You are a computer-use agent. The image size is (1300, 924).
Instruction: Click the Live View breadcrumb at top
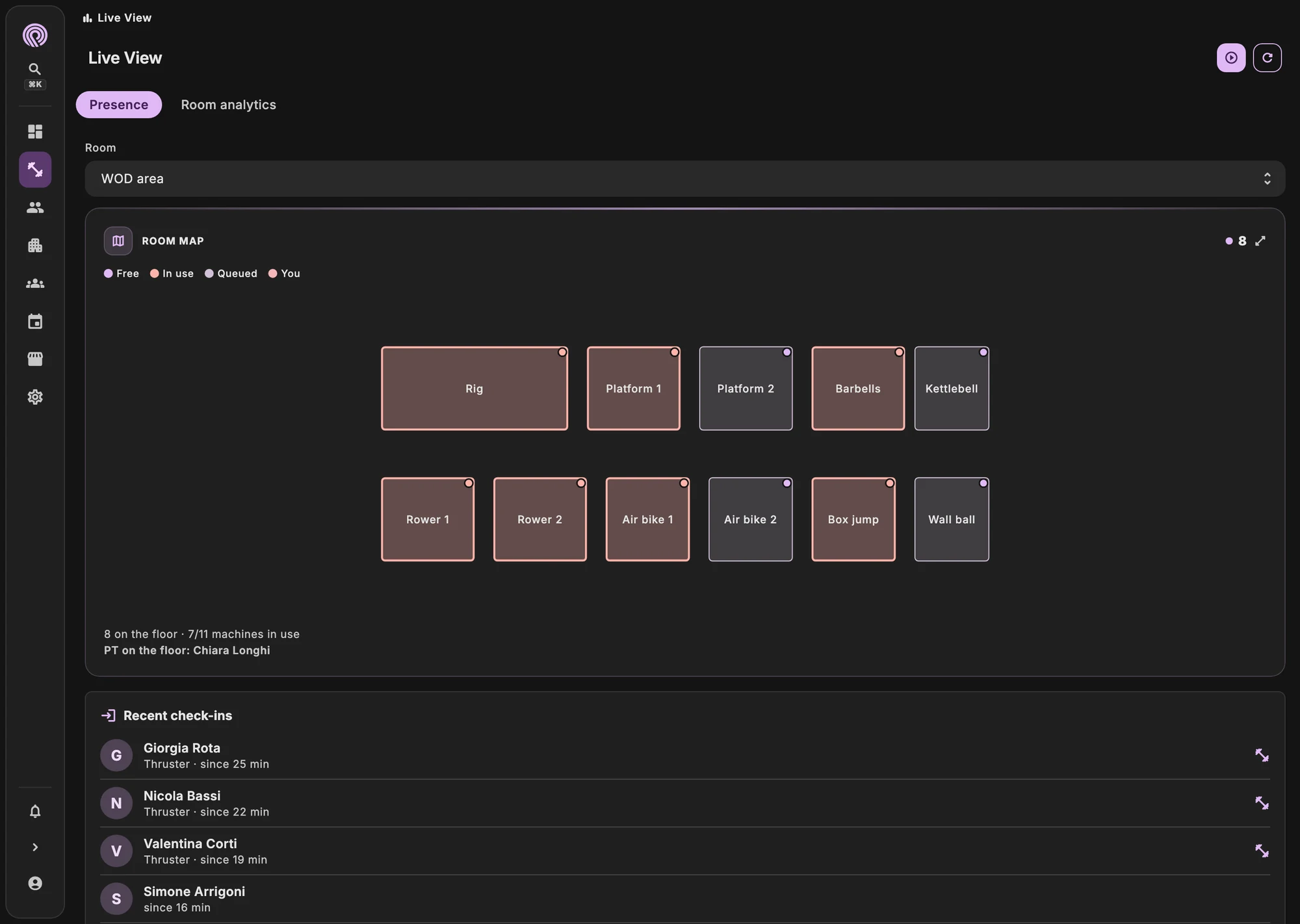117,18
